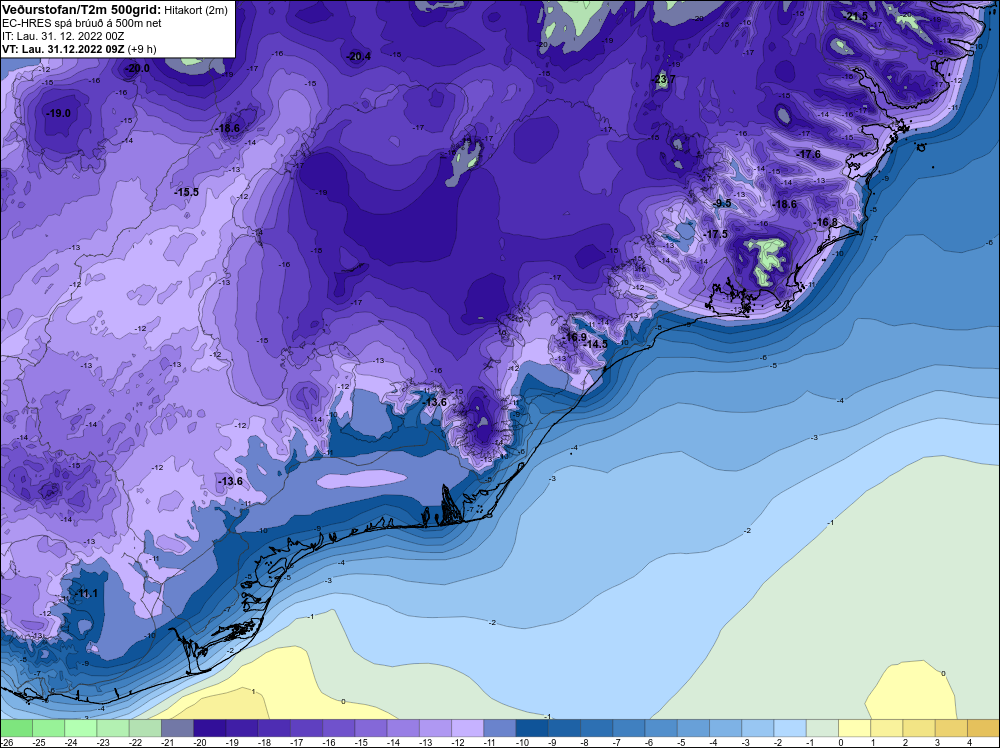1000x748 pixels.
Task: Click the '-20.0' temperature value on the map
Action: pos(137,68)
